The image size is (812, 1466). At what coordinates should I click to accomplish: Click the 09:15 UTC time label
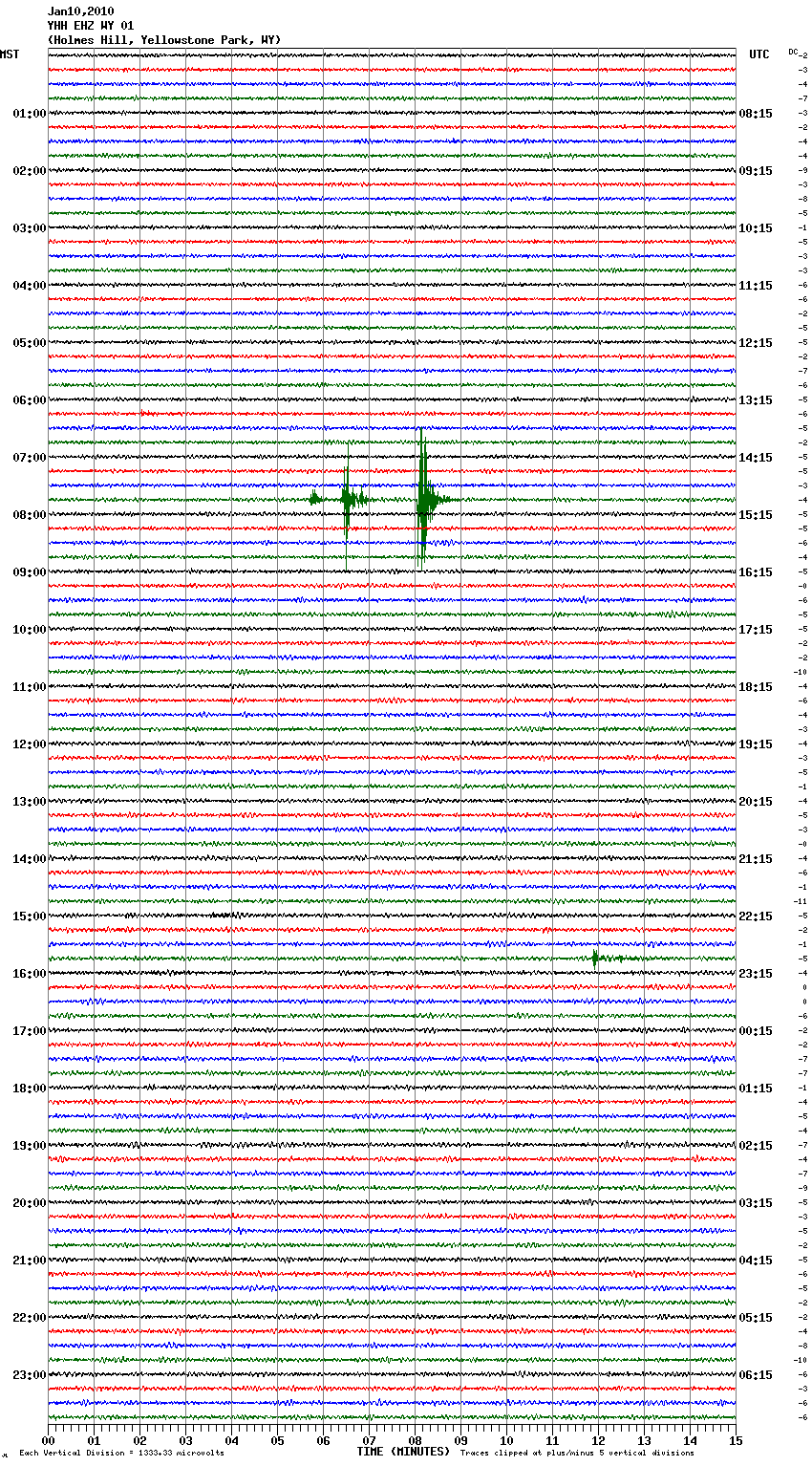[x=756, y=171]
